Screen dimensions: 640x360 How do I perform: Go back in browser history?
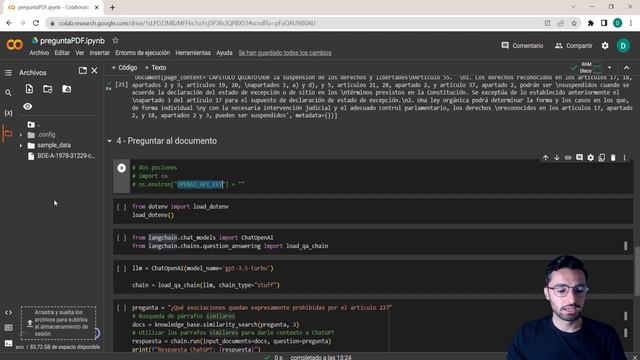click(x=9, y=23)
